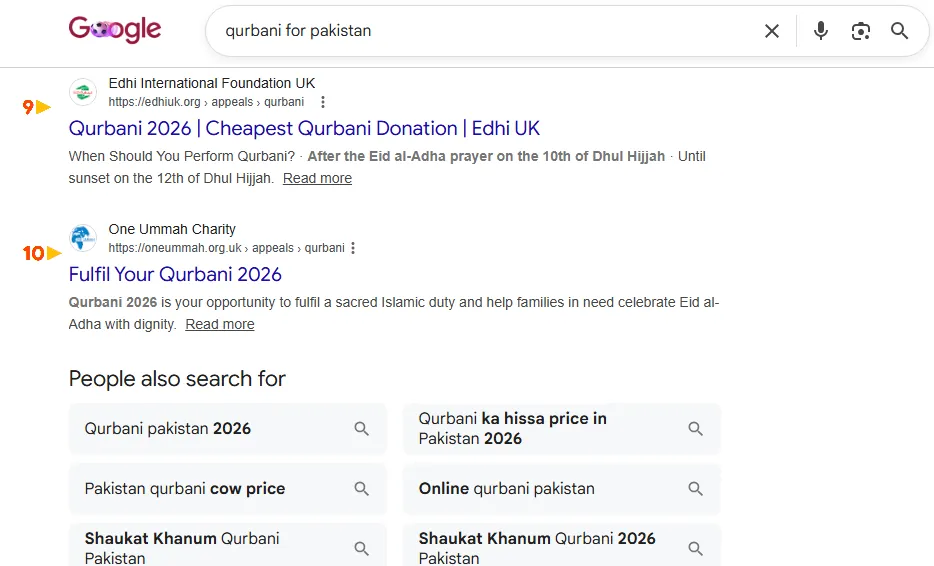Click the People also search for heading
Screen dimensions: 934x566
pyautogui.click(x=177, y=379)
